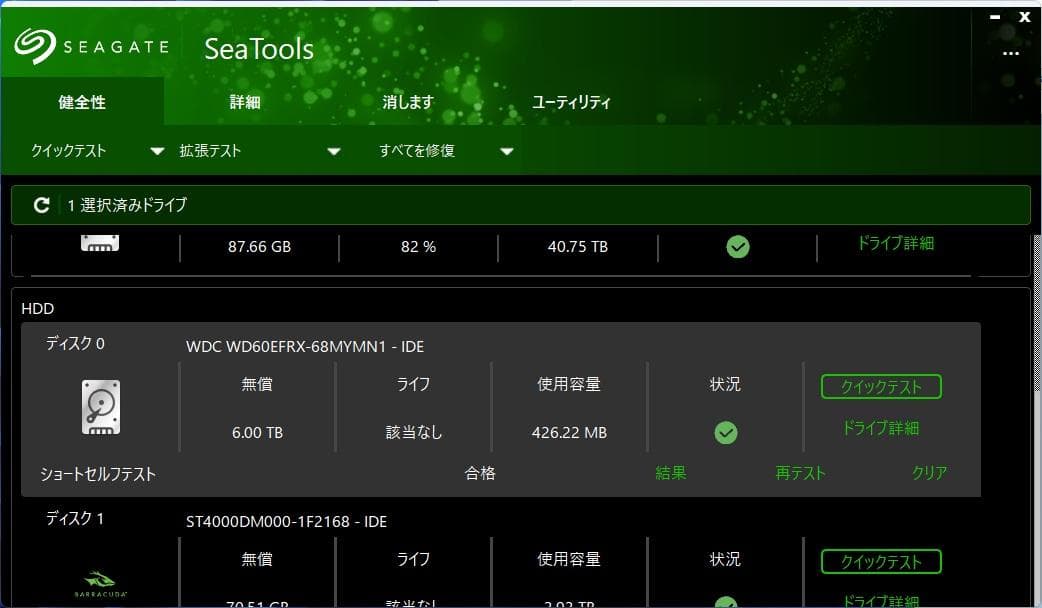Click the Seagate logo icon
This screenshot has width=1042, height=608.
[37, 45]
